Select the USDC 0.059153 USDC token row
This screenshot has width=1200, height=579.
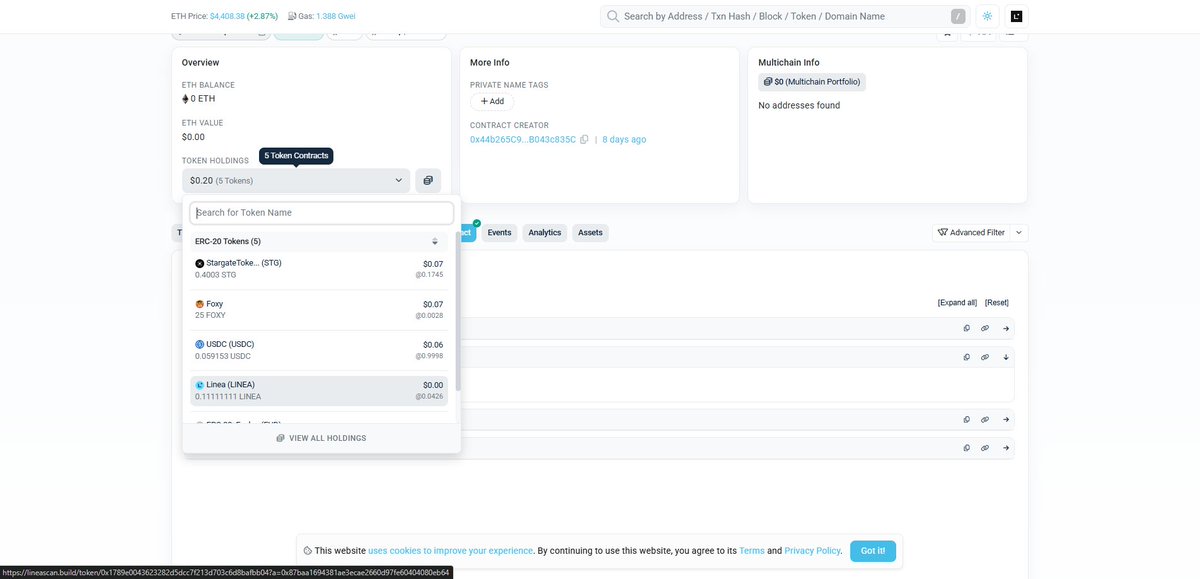(x=319, y=349)
